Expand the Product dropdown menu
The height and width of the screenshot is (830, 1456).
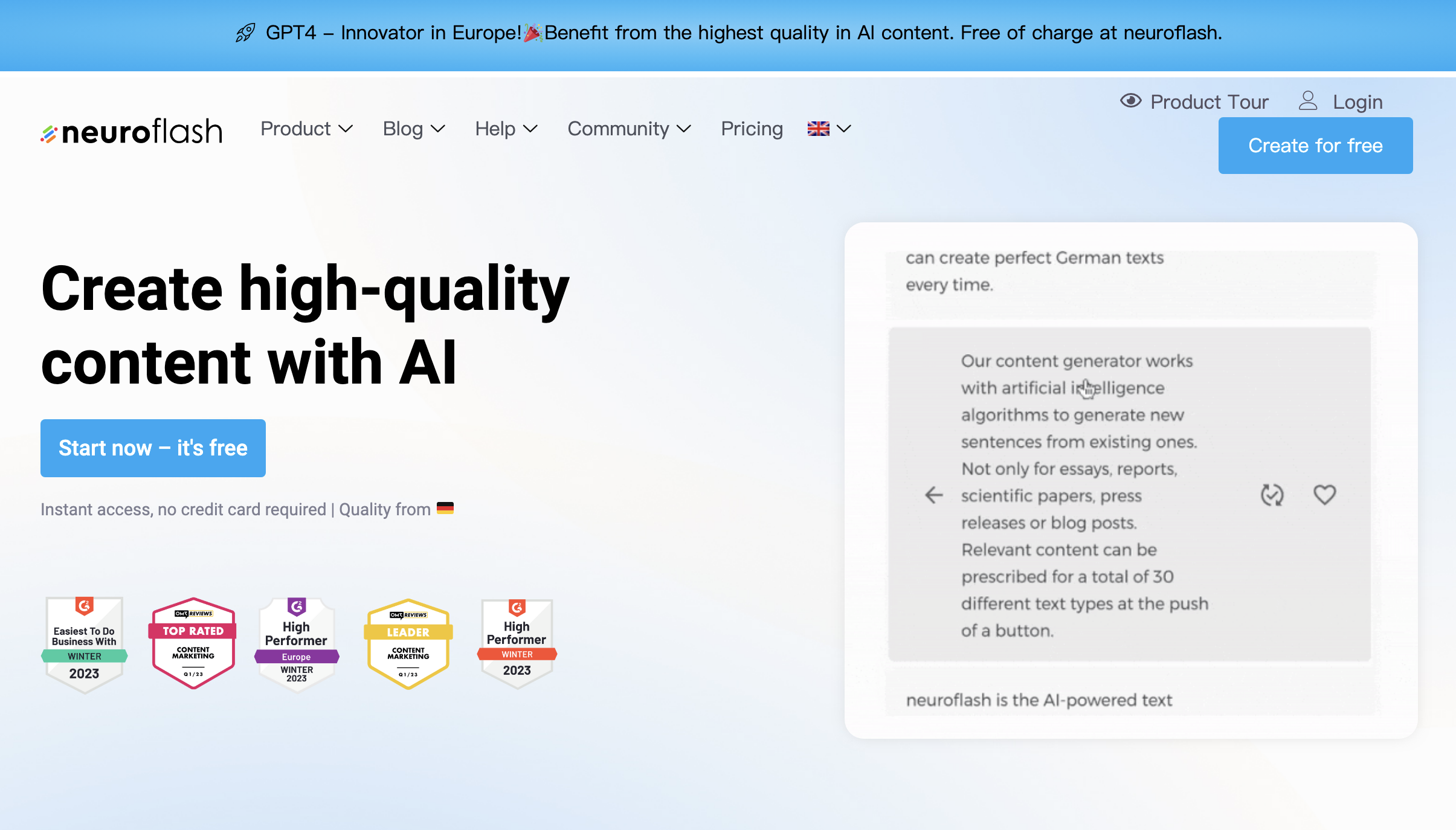305,128
